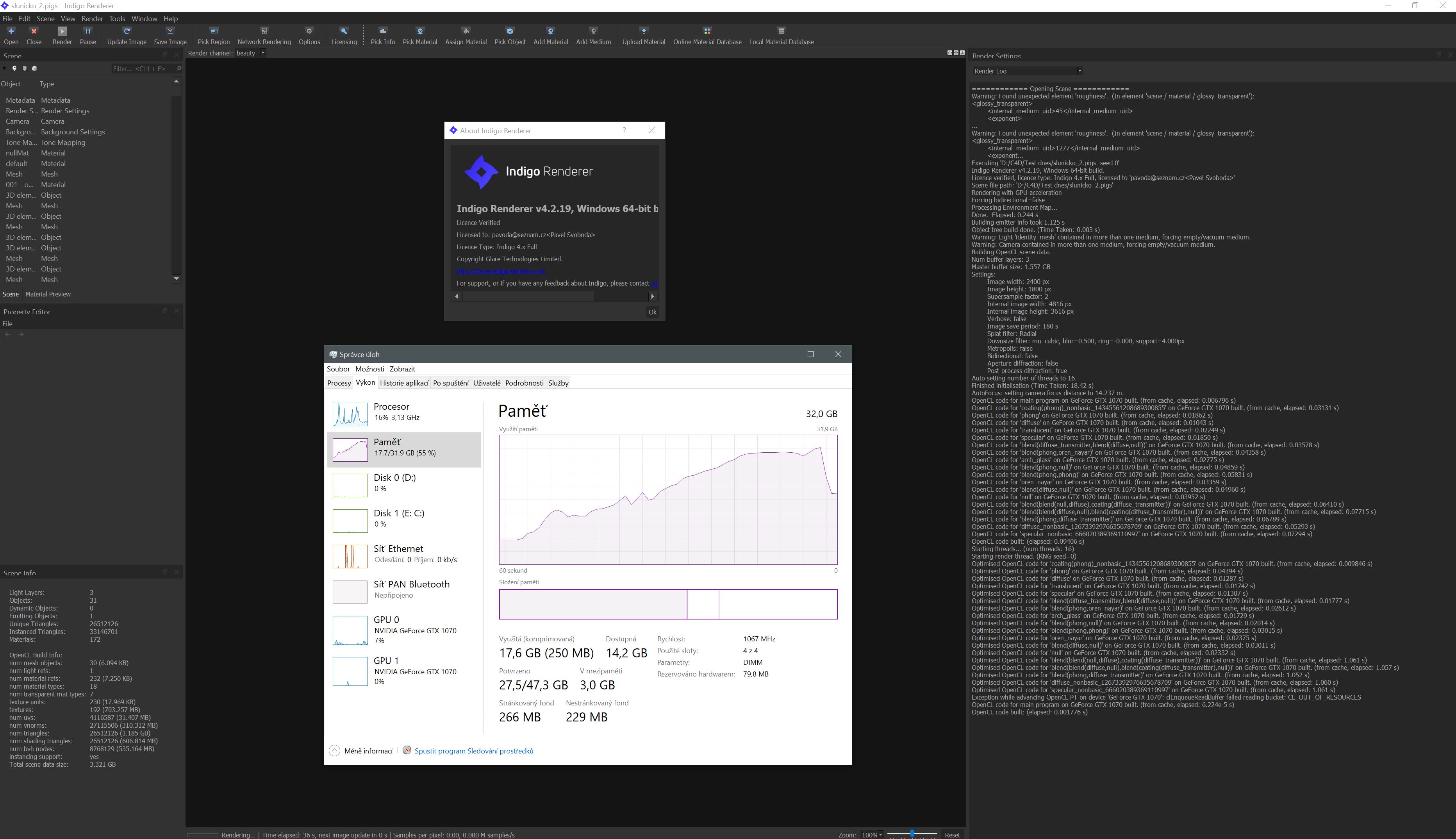Select the Pick Object tool
The image size is (1456, 839).
coord(510,35)
